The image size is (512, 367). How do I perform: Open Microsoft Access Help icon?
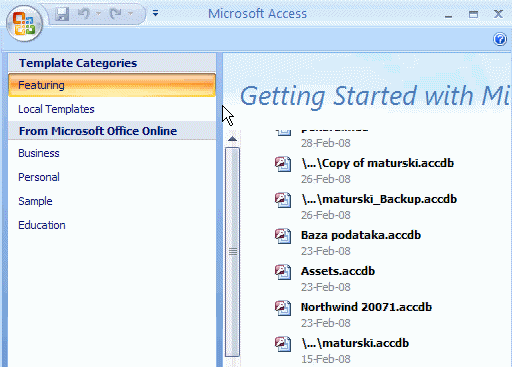[500, 39]
